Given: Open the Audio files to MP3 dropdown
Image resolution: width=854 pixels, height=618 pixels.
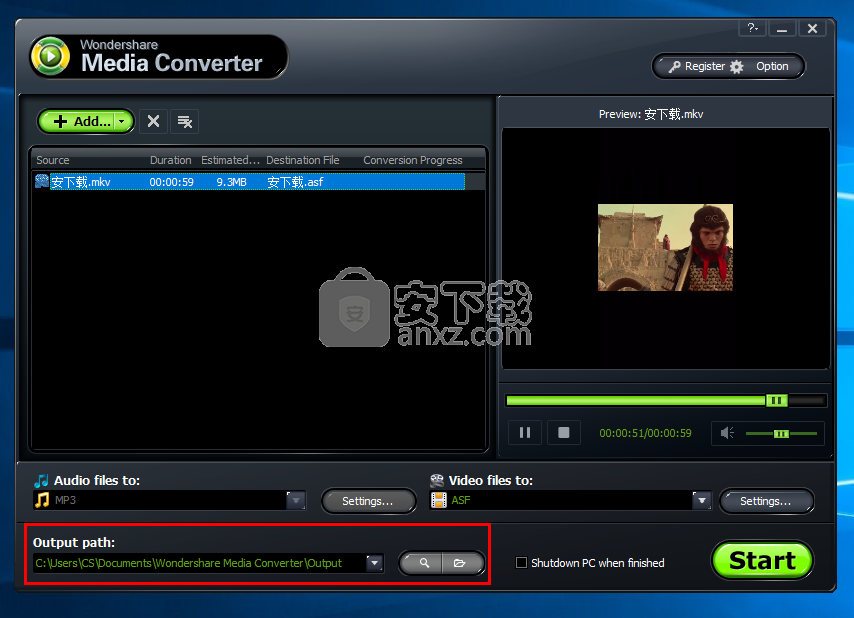Looking at the screenshot, I should point(296,500).
